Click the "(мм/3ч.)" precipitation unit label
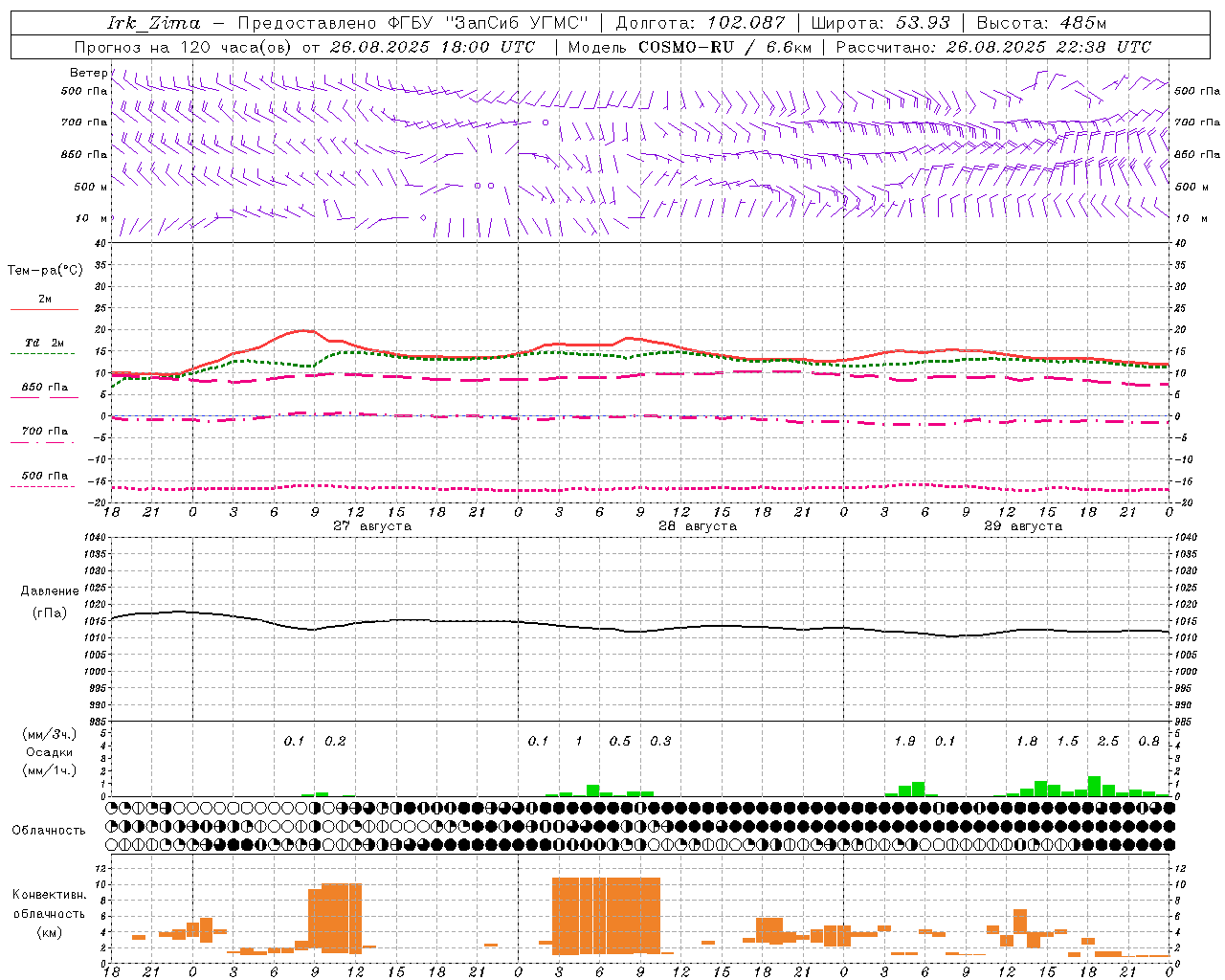This screenshot has width=1225, height=980. [49, 734]
